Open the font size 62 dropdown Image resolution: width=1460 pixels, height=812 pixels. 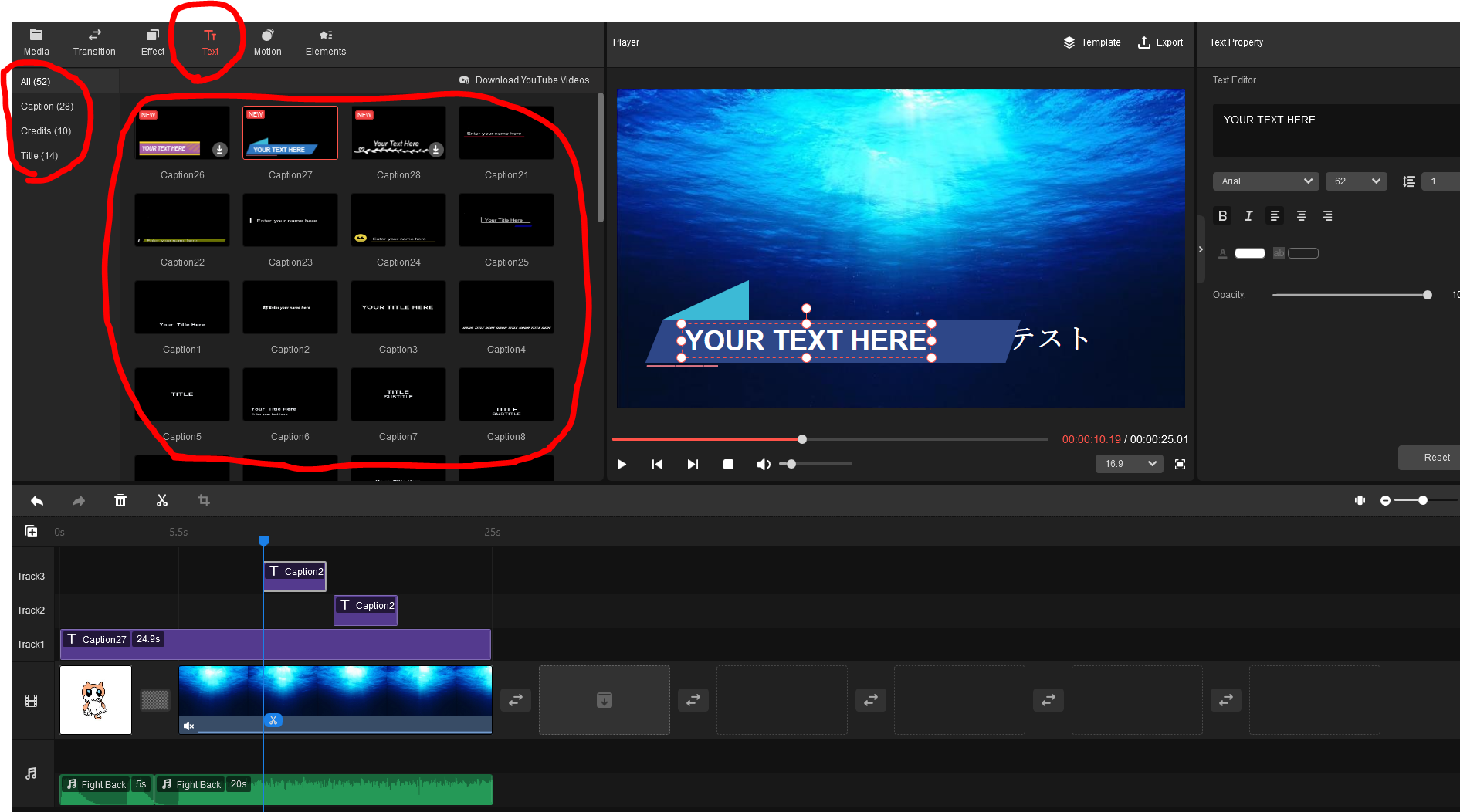[x=1357, y=181]
